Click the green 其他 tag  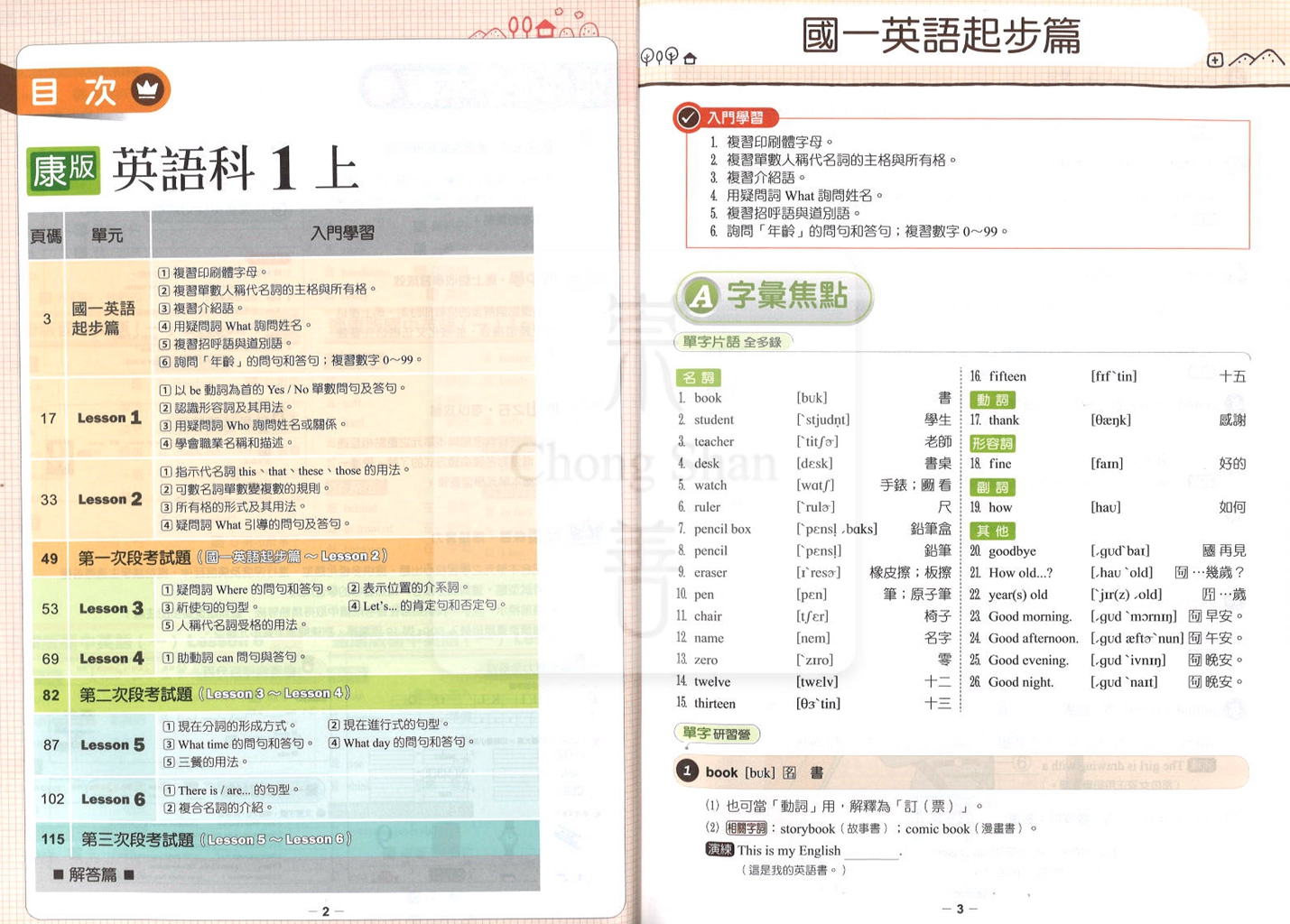click(992, 531)
